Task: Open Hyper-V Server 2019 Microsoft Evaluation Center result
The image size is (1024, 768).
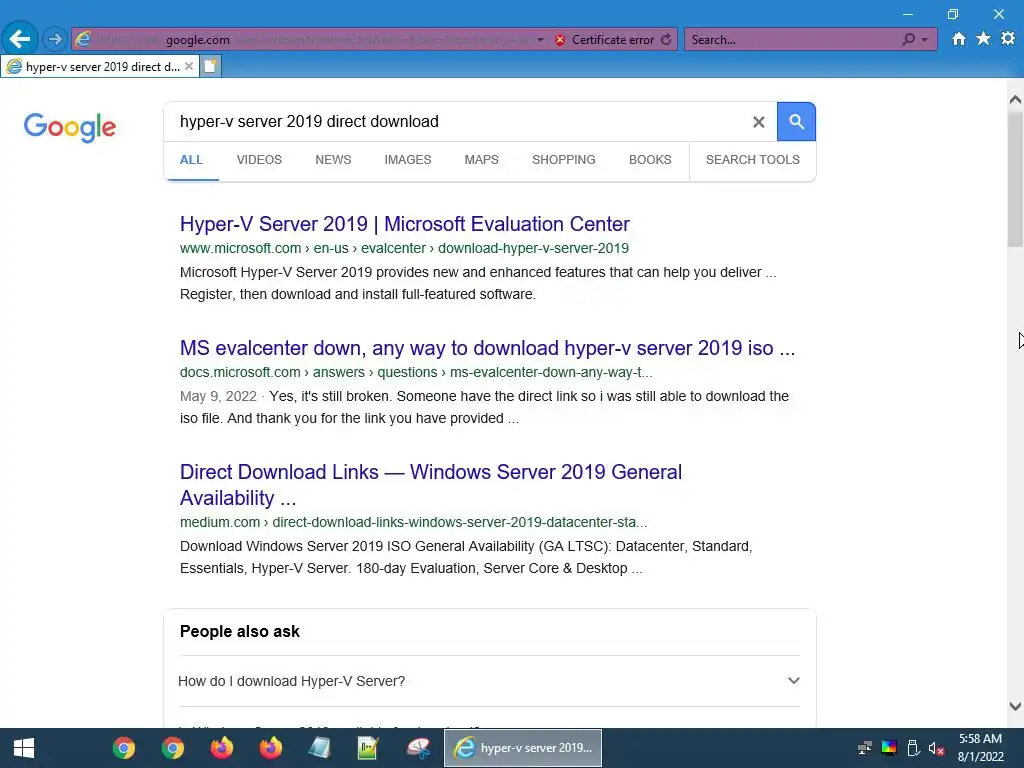Action: point(405,224)
